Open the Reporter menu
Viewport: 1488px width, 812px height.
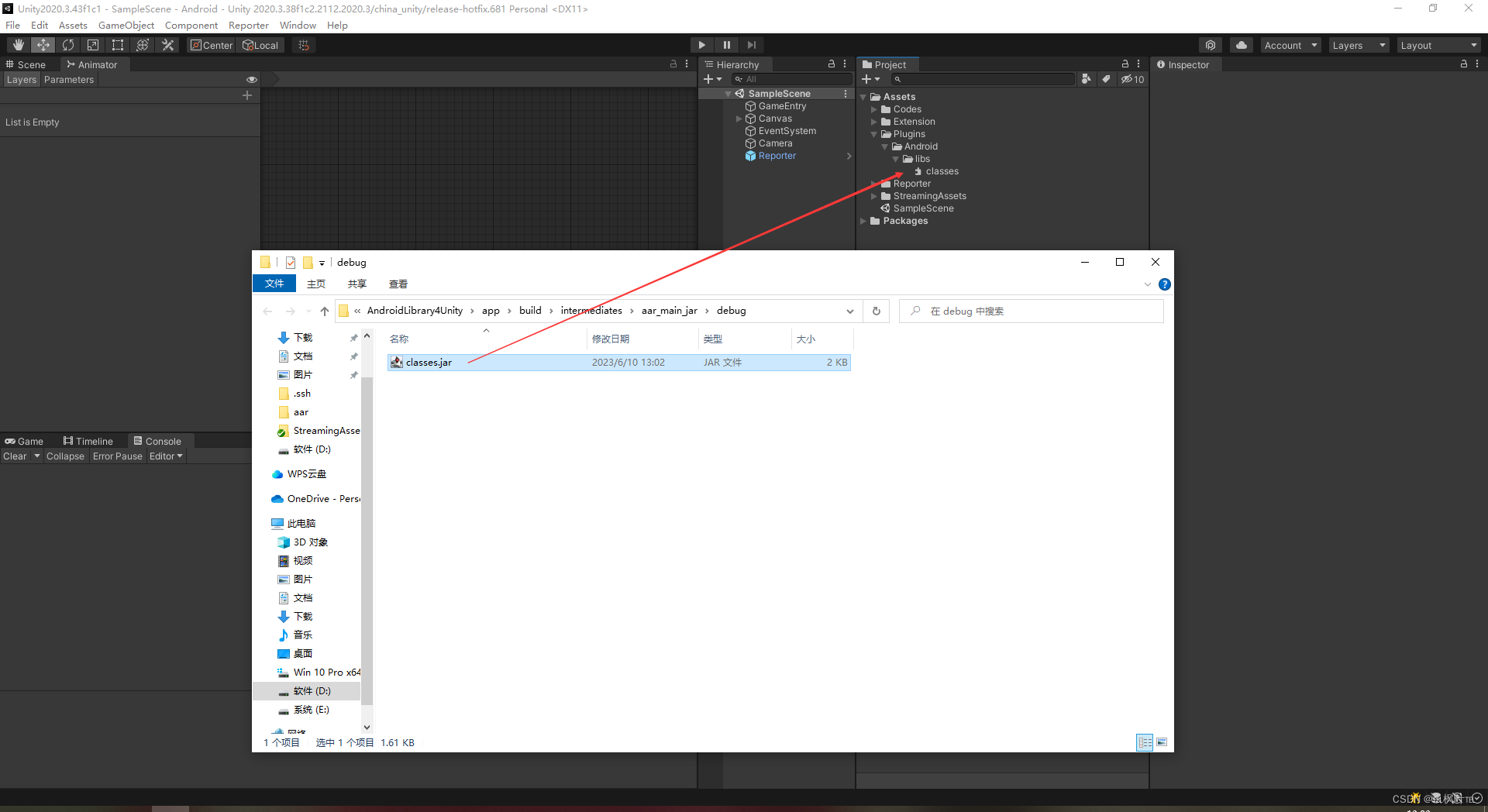249,25
